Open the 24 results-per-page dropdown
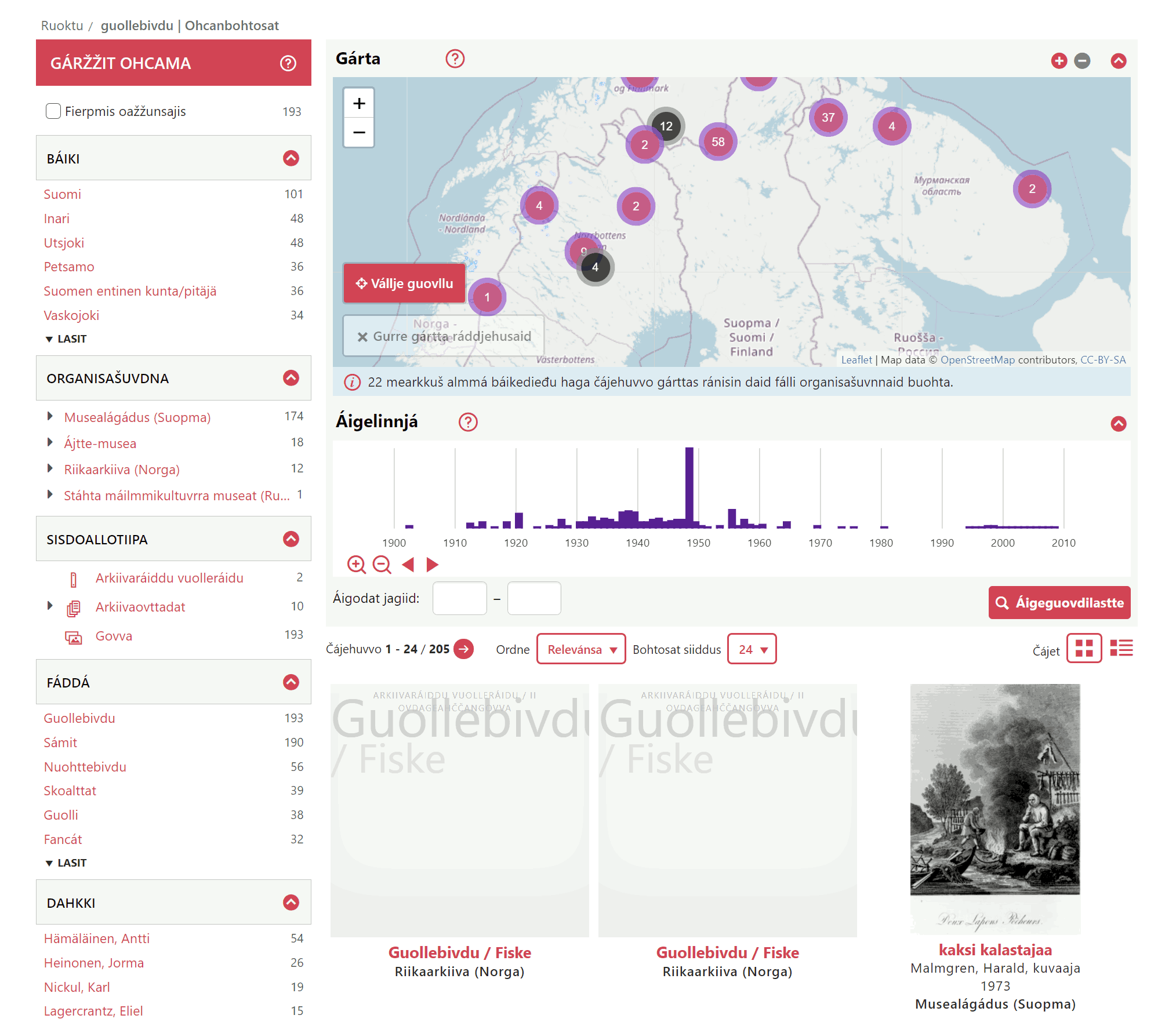The width and height of the screenshot is (1176, 1026). click(752, 649)
